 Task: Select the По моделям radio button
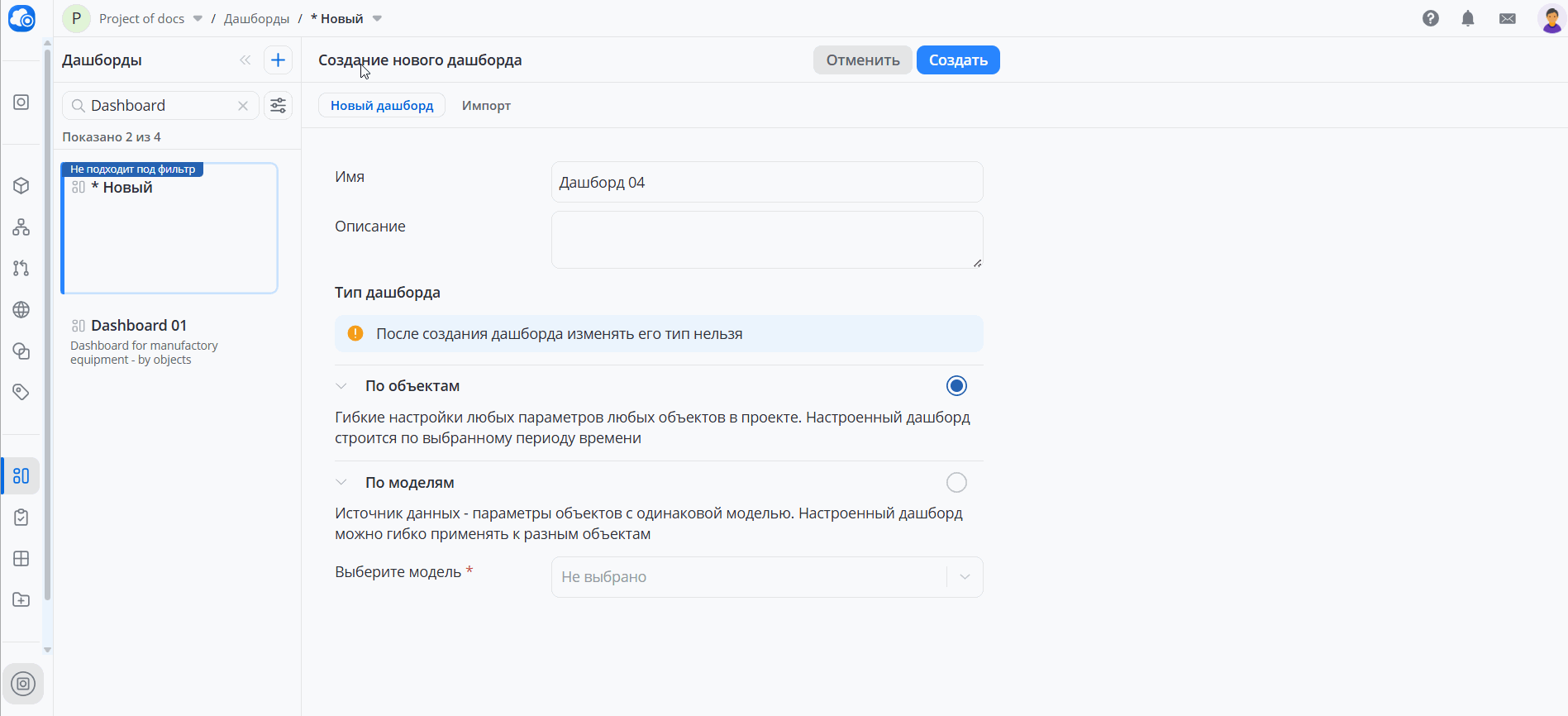pyautogui.click(x=956, y=483)
